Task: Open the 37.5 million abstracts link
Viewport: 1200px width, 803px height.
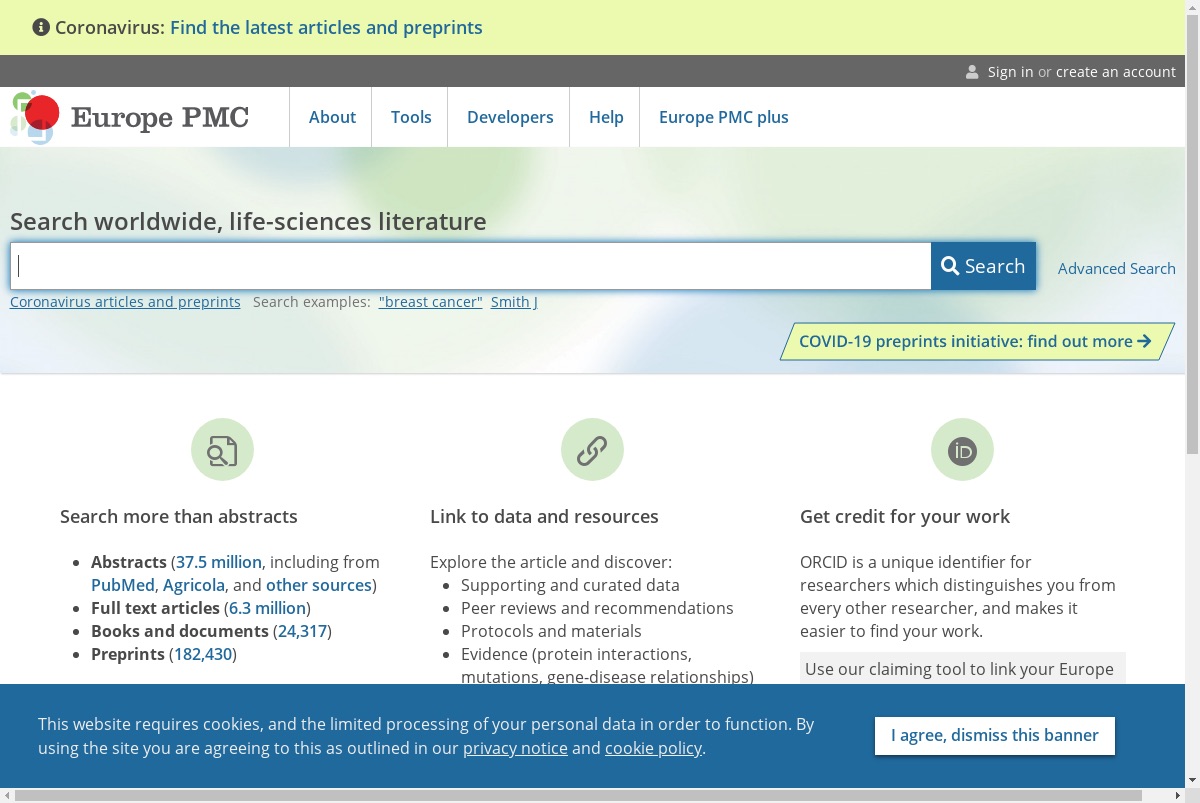Action: click(x=219, y=562)
